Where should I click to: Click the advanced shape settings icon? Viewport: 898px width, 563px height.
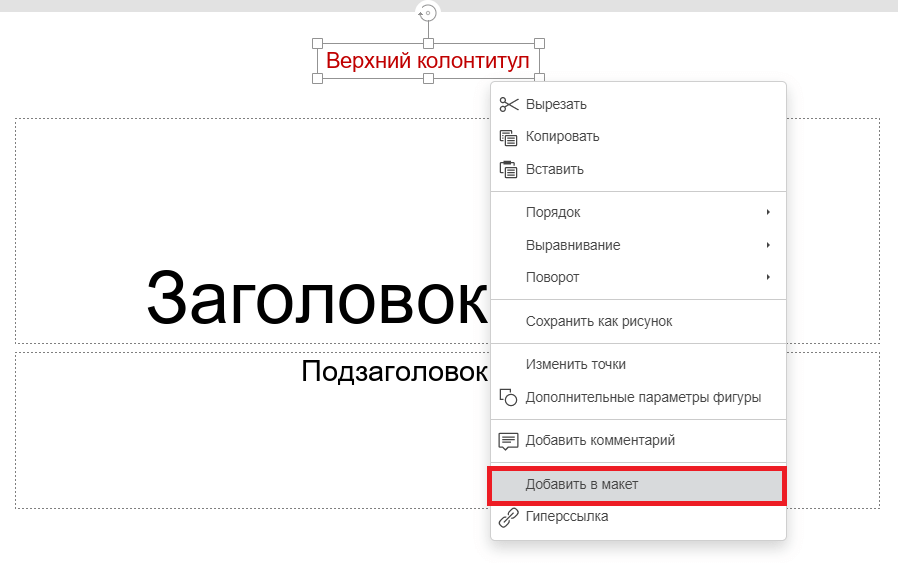[x=509, y=397]
